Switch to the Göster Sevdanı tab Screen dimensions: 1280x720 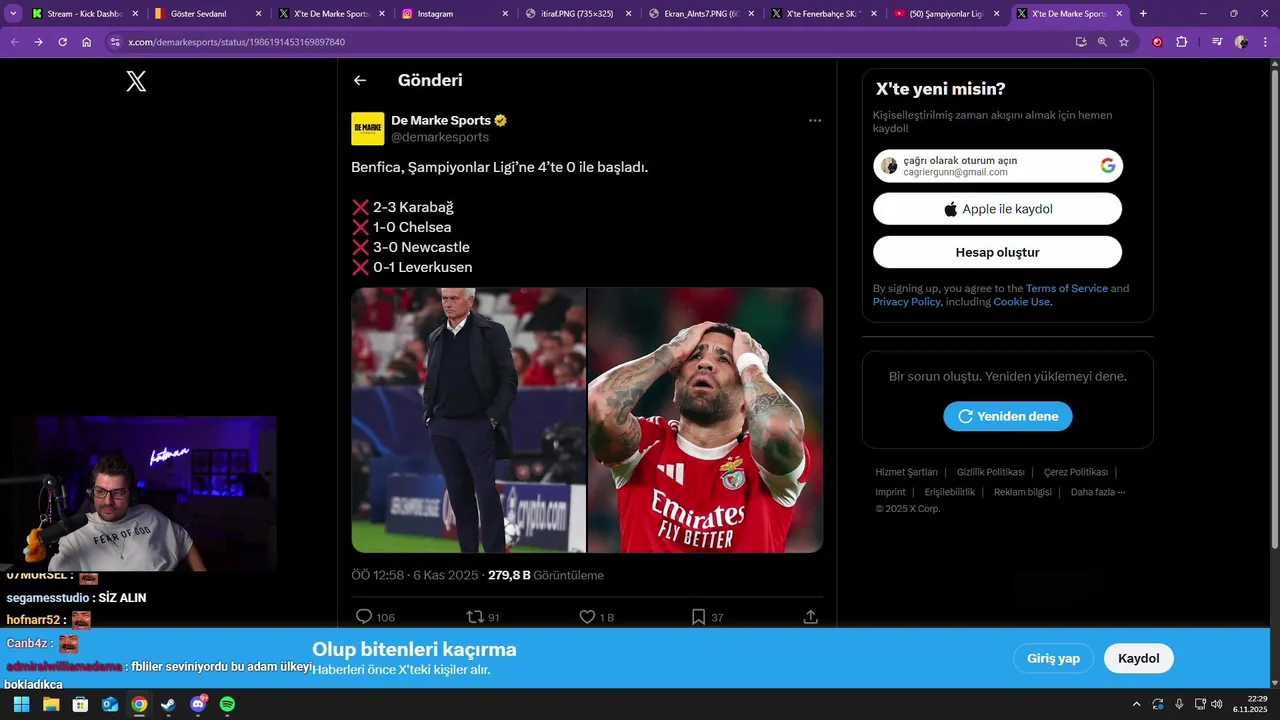pyautogui.click(x=207, y=14)
